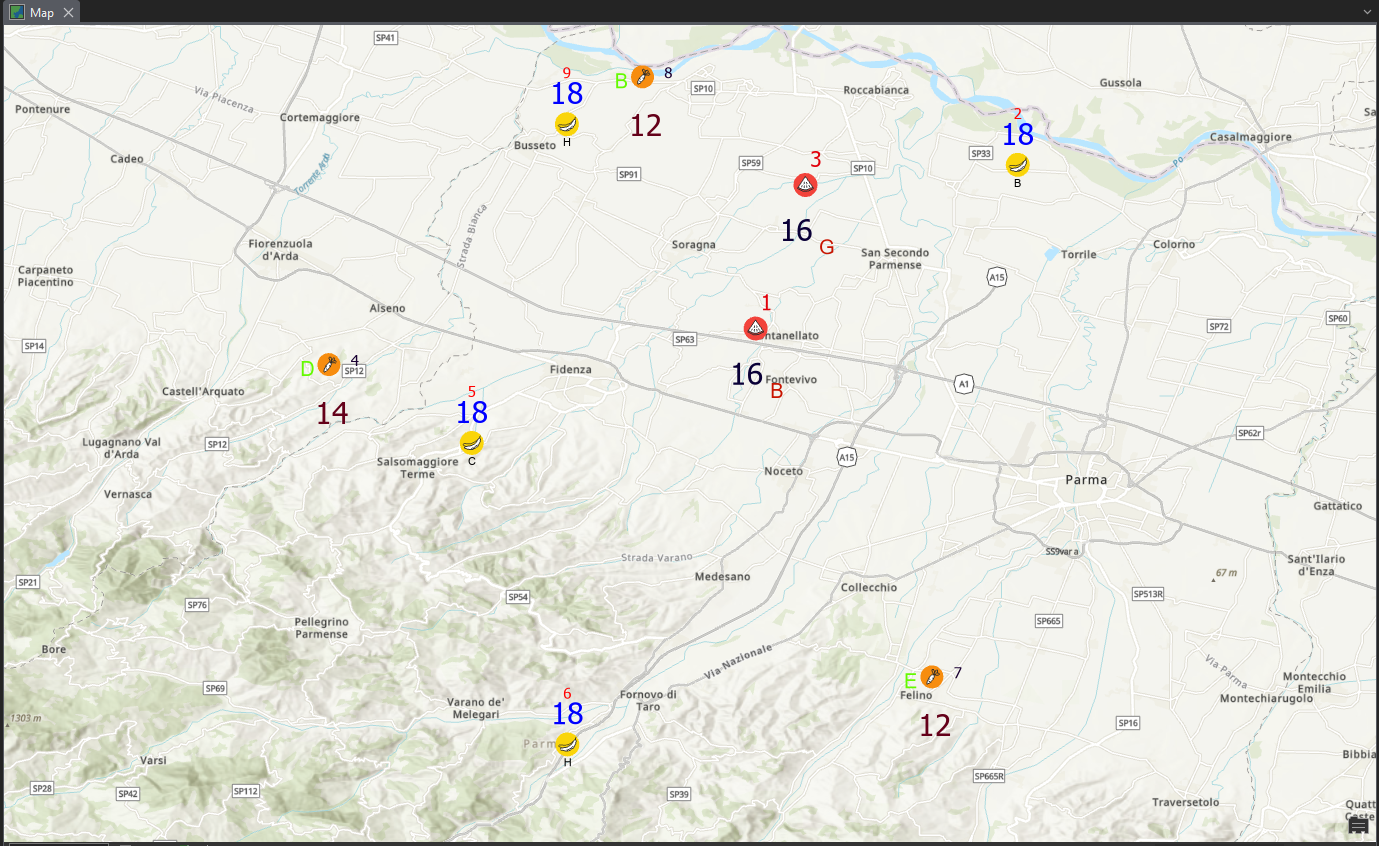Click banana marker C near Salsomaggiore Terme

[471, 442]
